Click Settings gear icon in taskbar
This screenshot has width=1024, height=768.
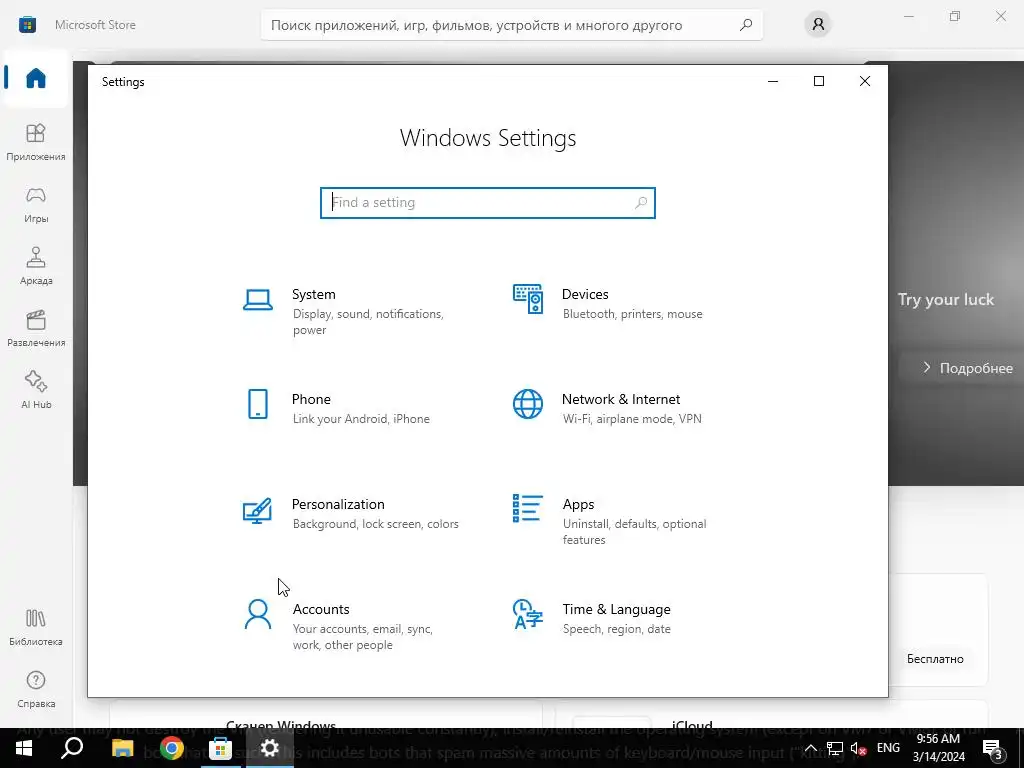coord(270,748)
